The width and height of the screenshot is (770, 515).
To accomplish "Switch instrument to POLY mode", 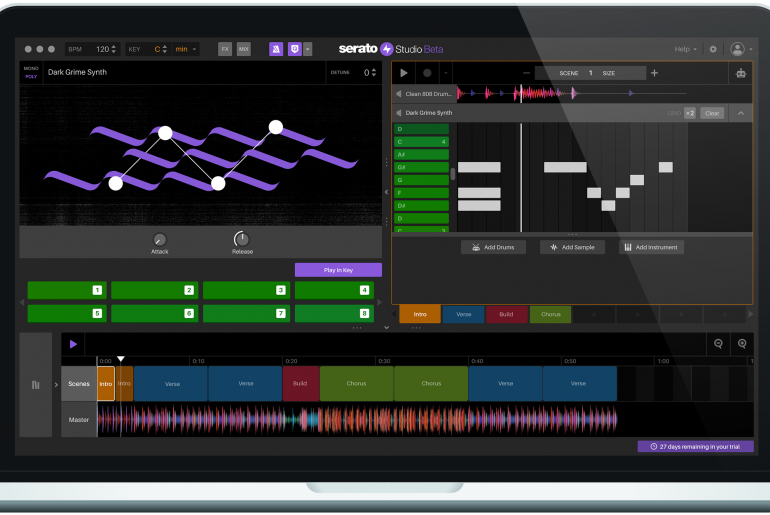I will click(31, 77).
